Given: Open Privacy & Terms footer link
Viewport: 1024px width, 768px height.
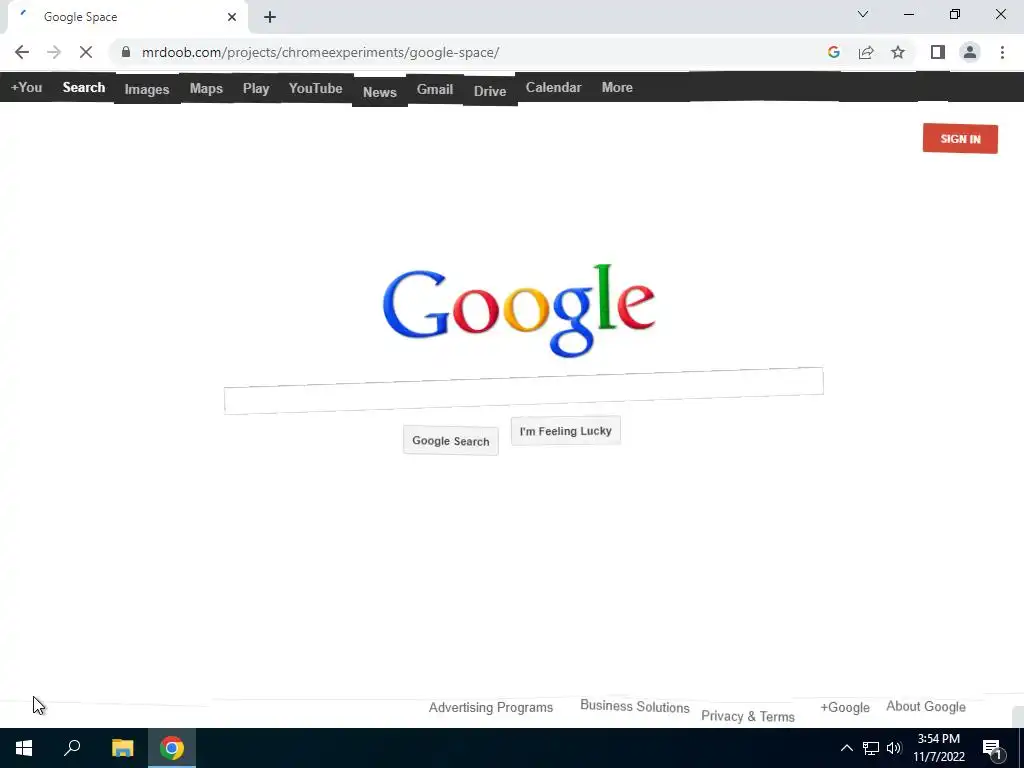Looking at the screenshot, I should coord(748,716).
